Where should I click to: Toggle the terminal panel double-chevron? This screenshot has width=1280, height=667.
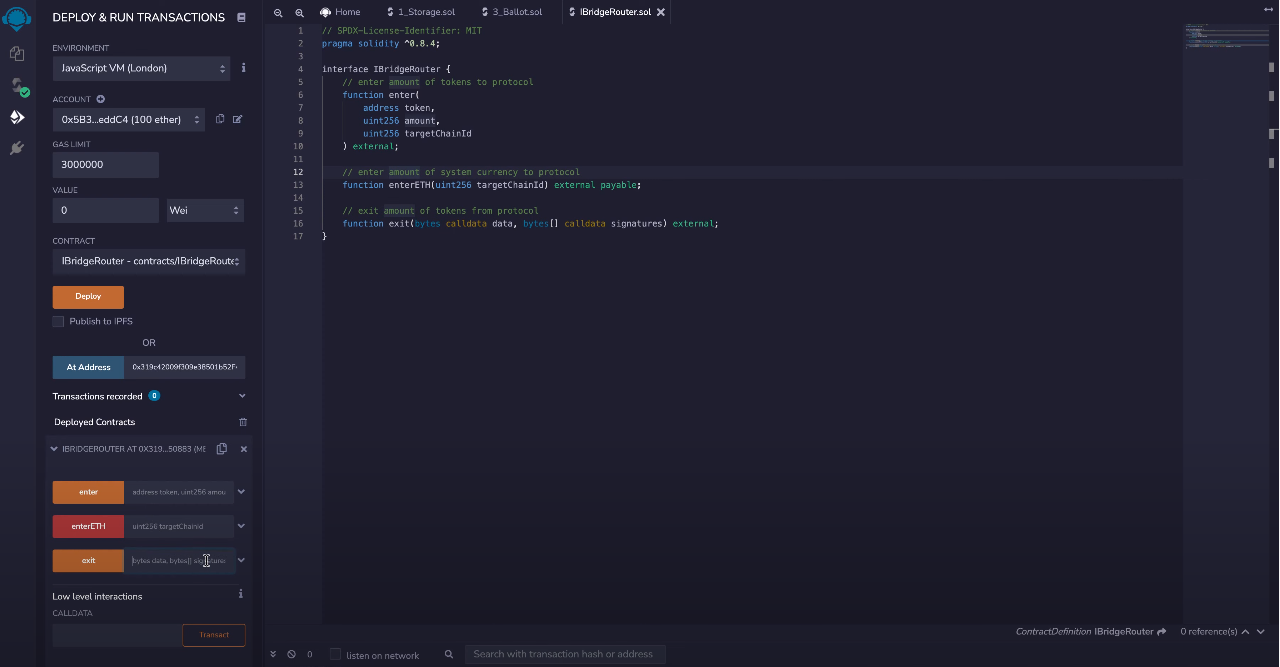[x=273, y=654]
